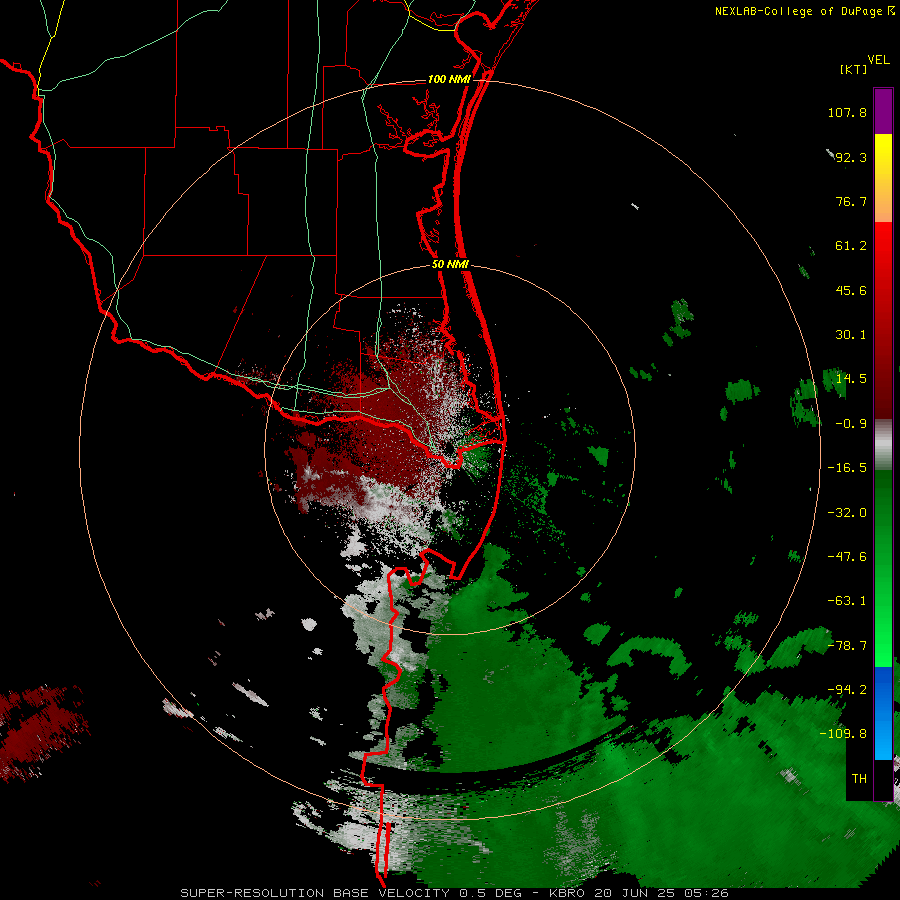This screenshot has height=900, width=900.
Task: Click the -78.7 velocity scale value
Action: tap(847, 646)
